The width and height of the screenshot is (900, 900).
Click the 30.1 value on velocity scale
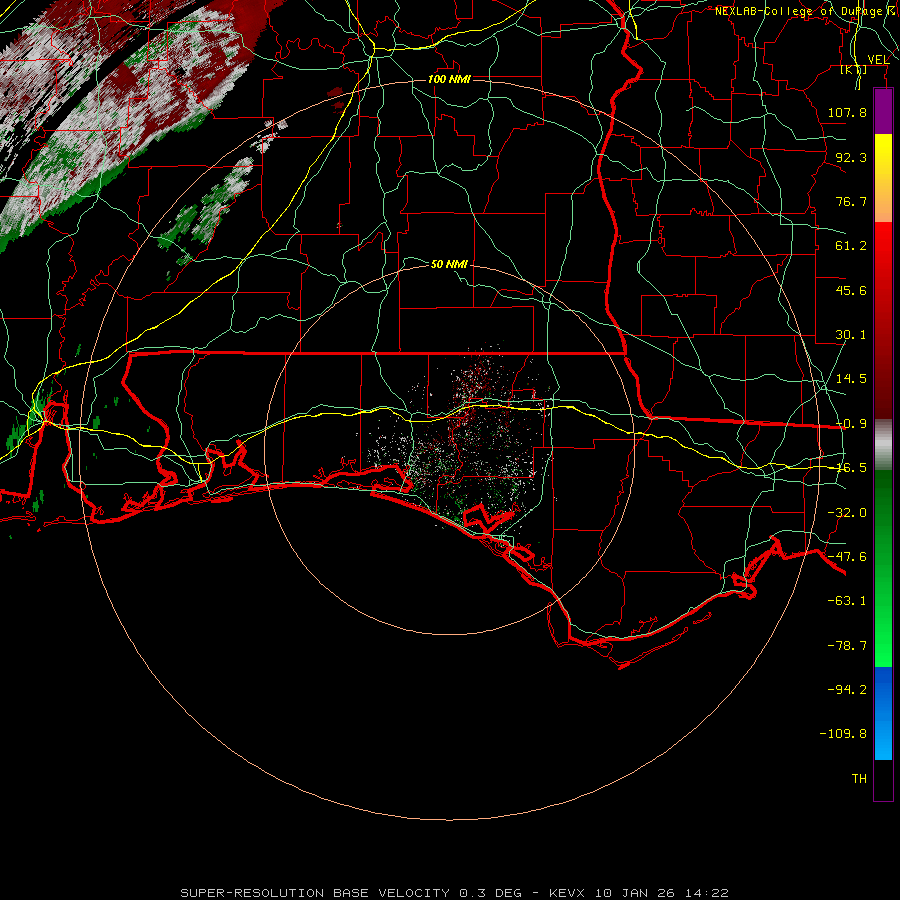coord(851,335)
